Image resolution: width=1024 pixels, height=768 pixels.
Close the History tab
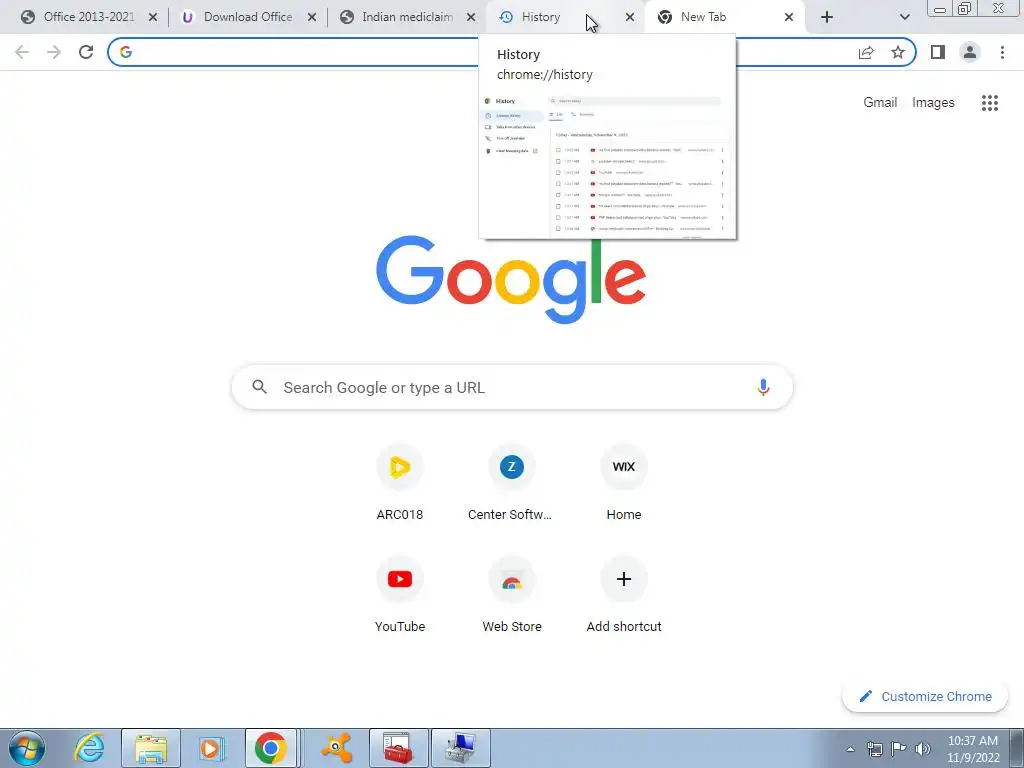click(630, 17)
